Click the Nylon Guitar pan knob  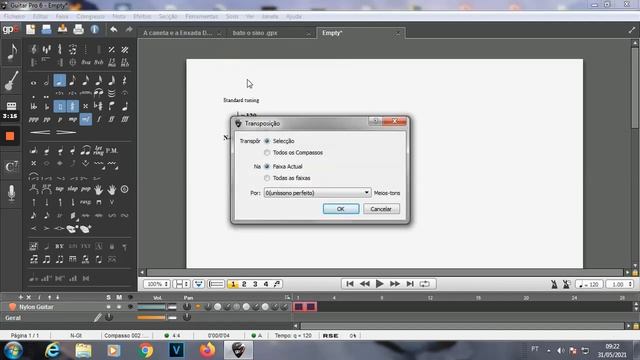[187, 307]
